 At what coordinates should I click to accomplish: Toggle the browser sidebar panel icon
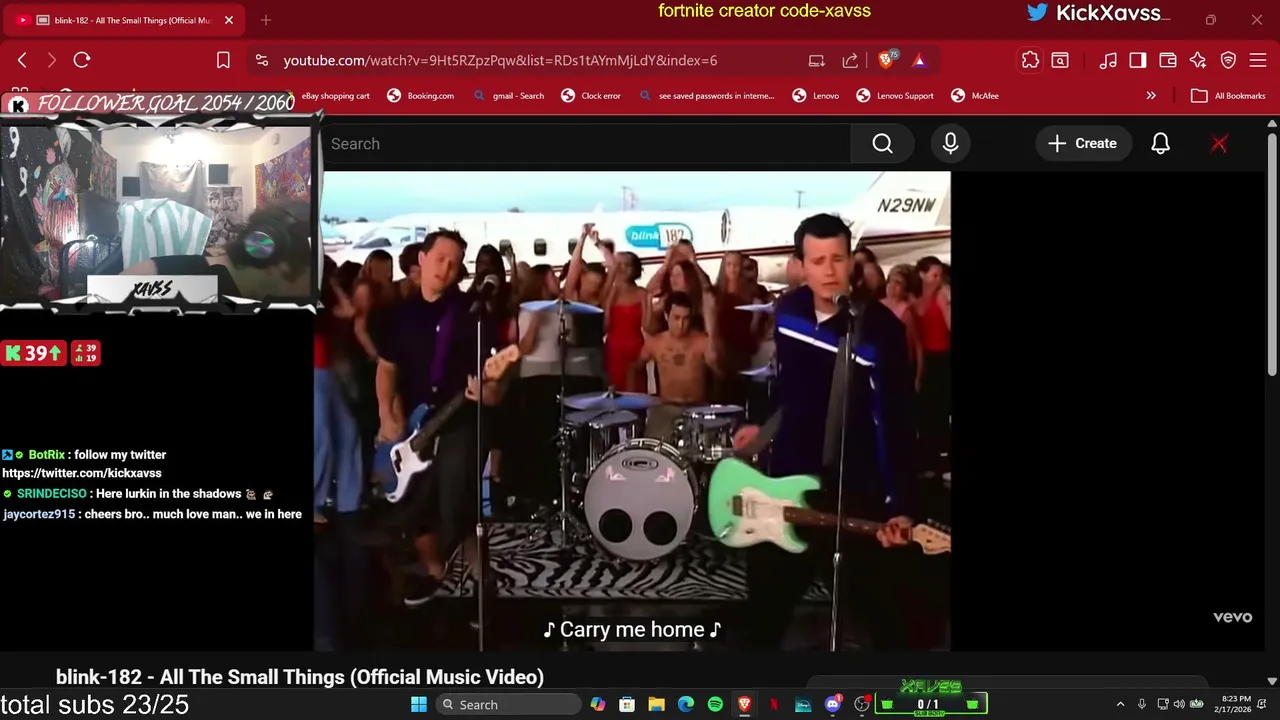click(1138, 60)
